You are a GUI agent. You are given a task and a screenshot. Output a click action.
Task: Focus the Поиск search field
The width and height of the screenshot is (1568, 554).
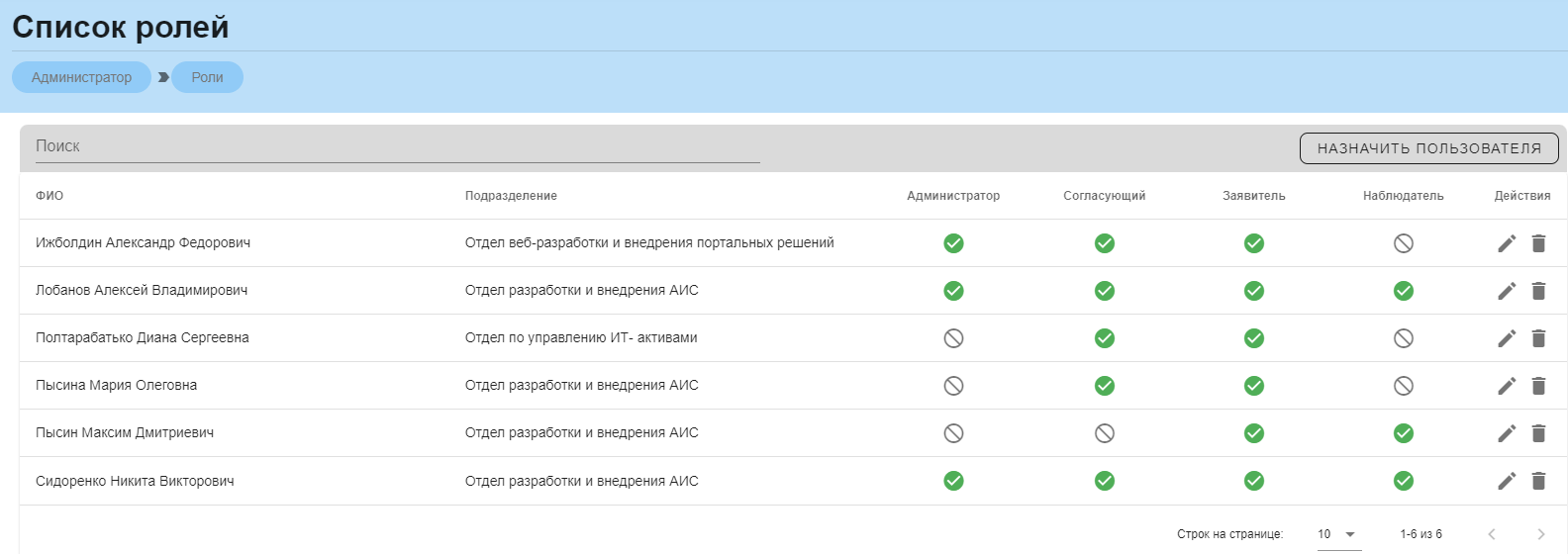pyautogui.click(x=398, y=146)
